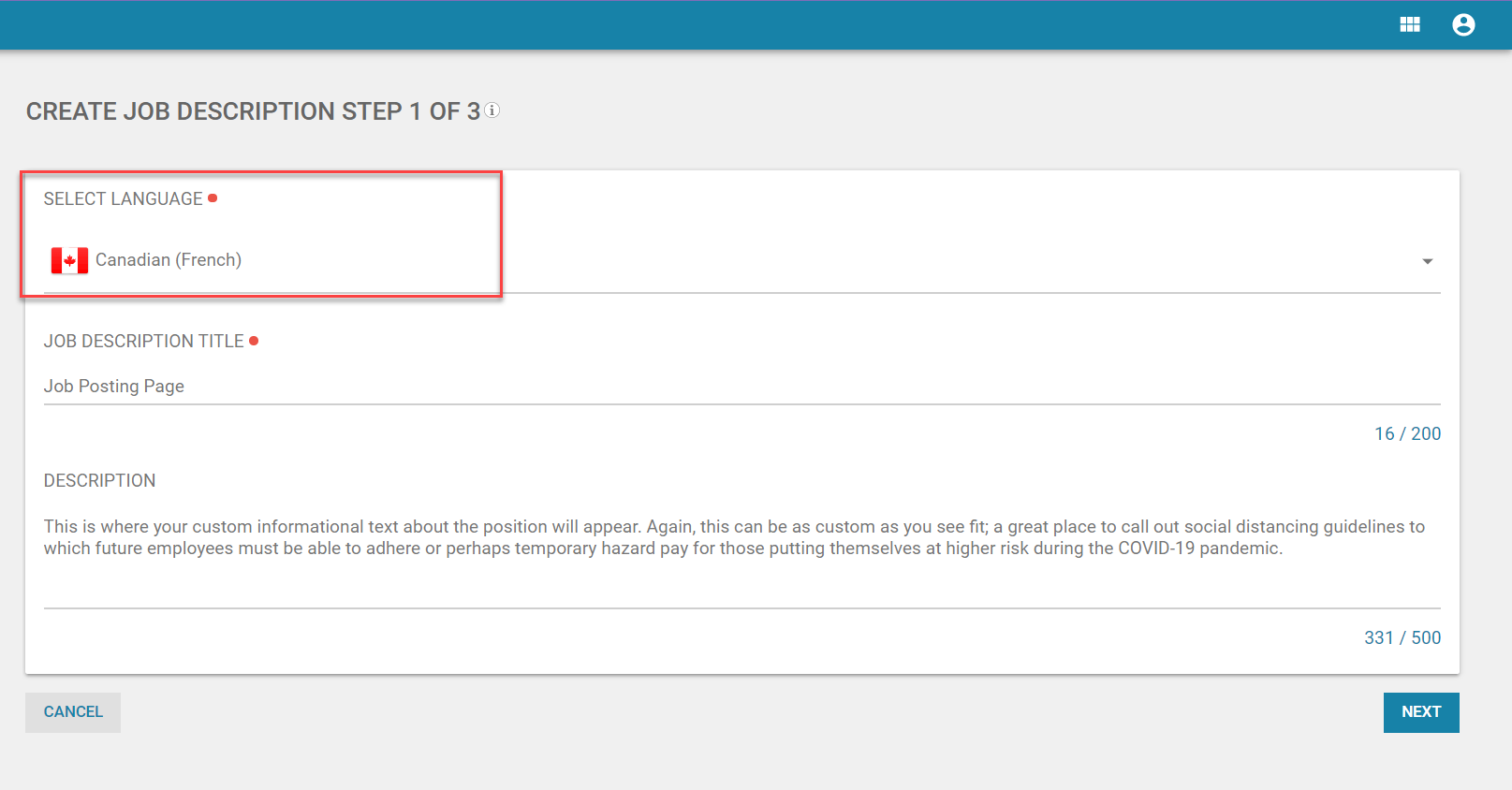Open the Canadian (French) language selection

(169, 260)
